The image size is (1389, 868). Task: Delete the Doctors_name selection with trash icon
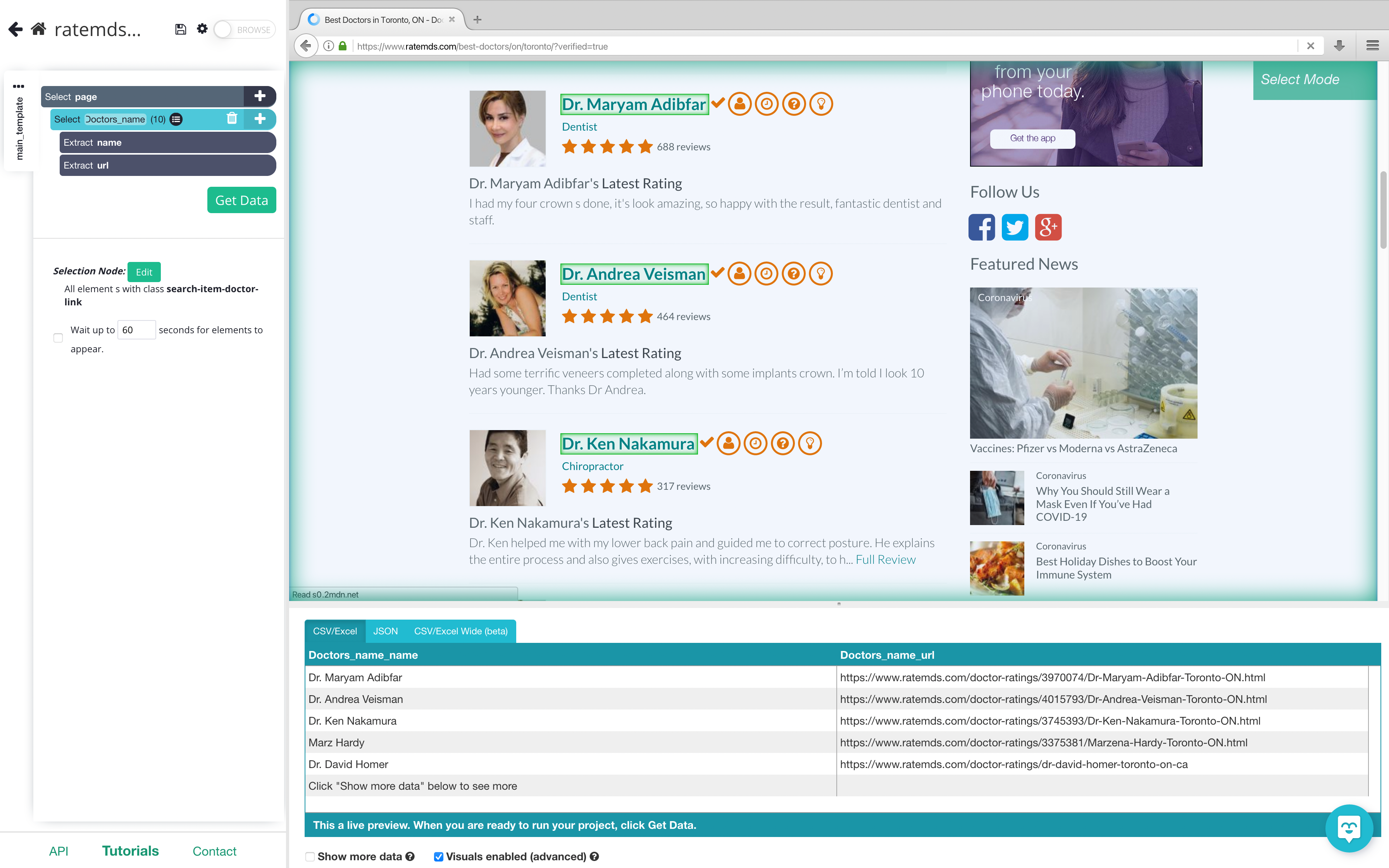232,118
